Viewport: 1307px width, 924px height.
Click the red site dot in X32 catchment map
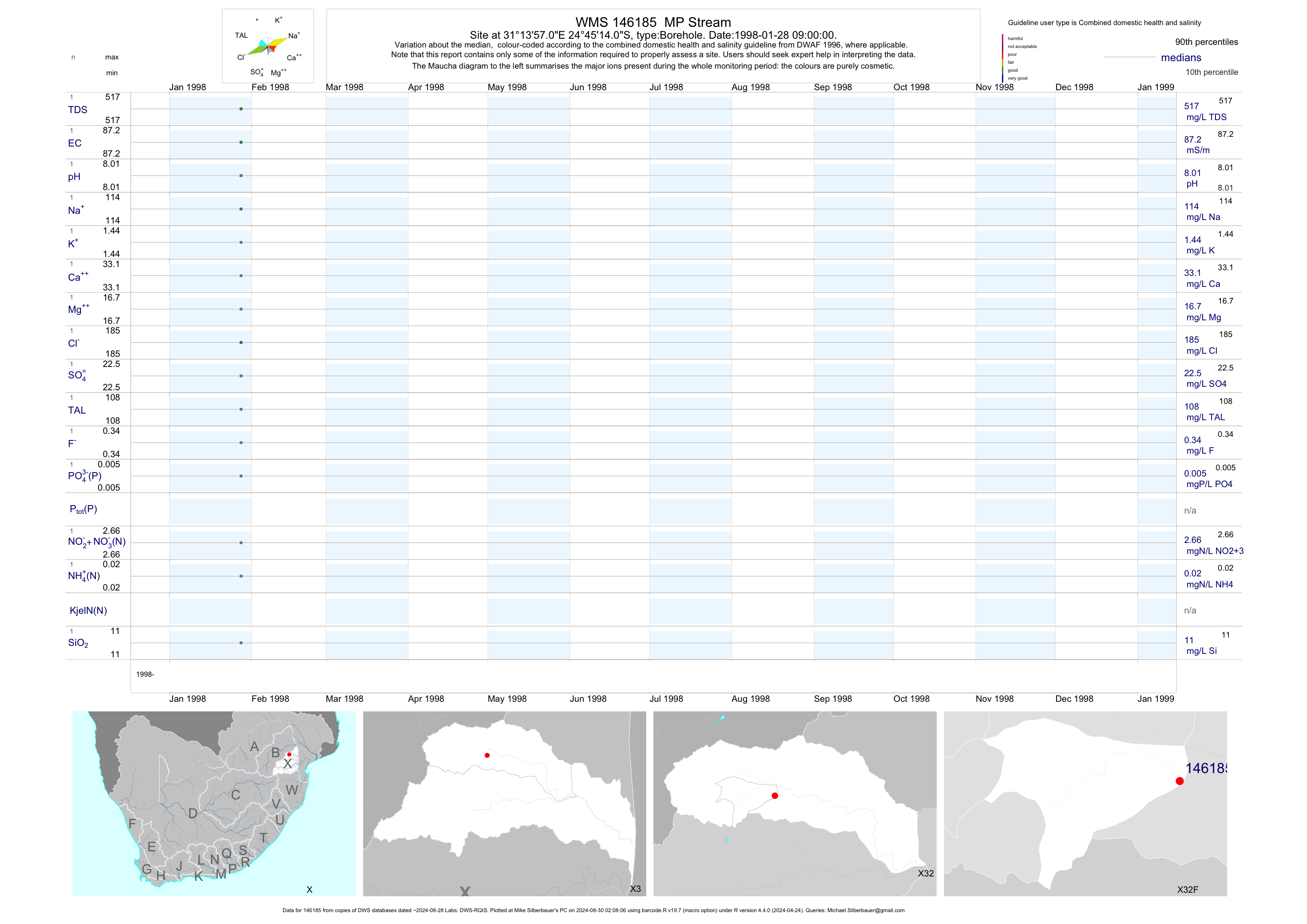click(x=775, y=796)
